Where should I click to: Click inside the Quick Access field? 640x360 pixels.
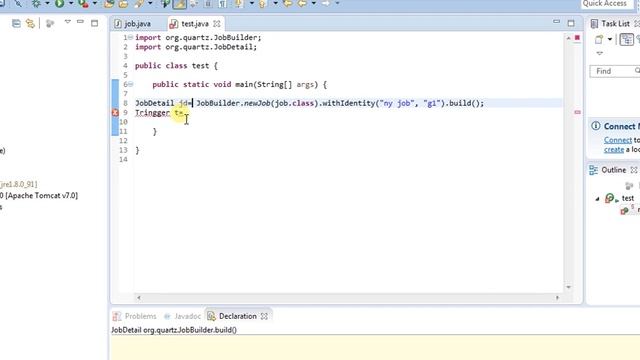pos(606,4)
